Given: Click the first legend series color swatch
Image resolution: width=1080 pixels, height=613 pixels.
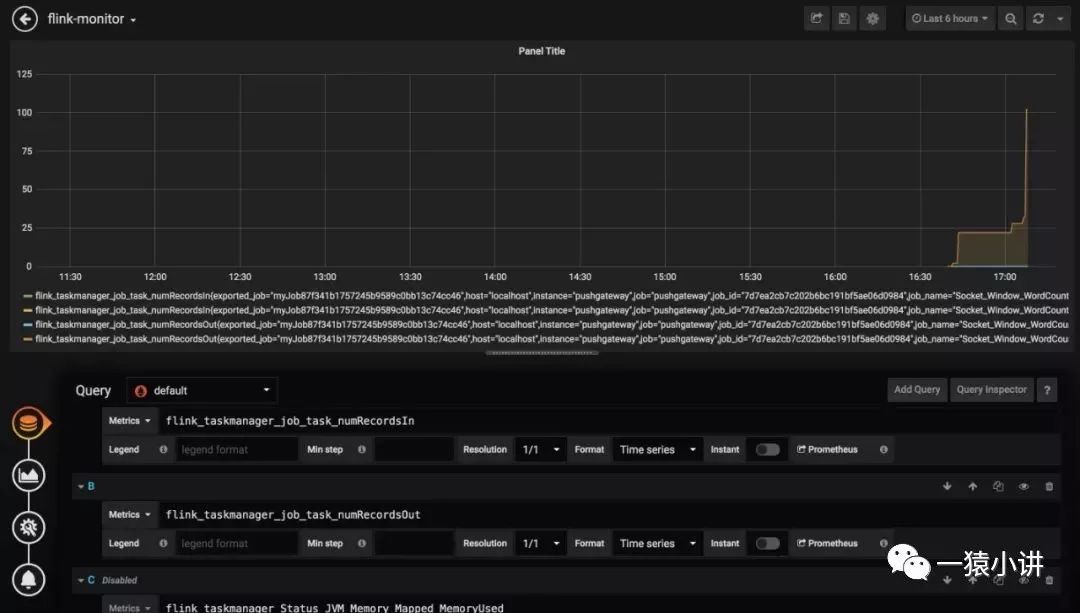Looking at the screenshot, I should (27, 296).
